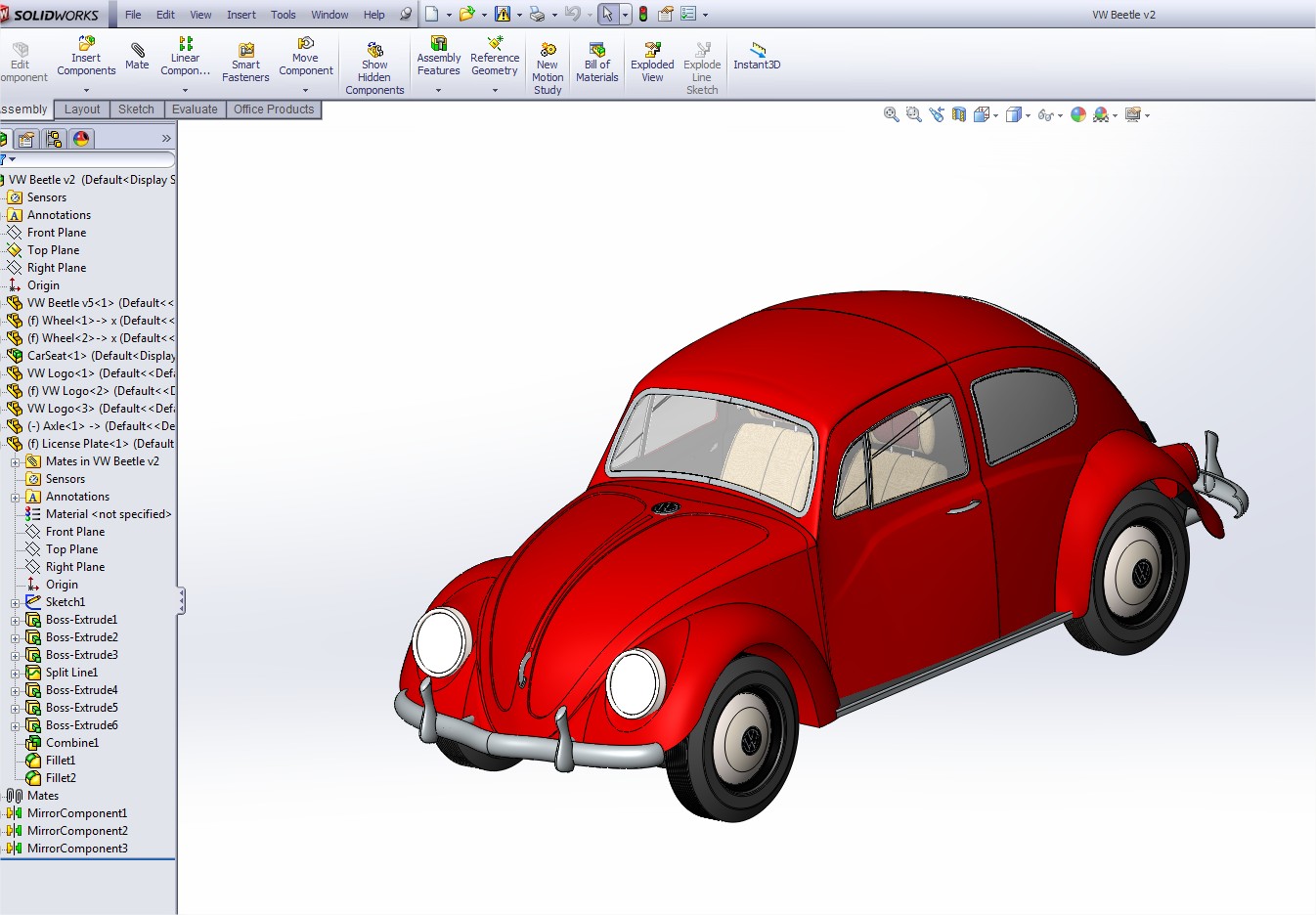Click the Print icon

[x=537, y=14]
